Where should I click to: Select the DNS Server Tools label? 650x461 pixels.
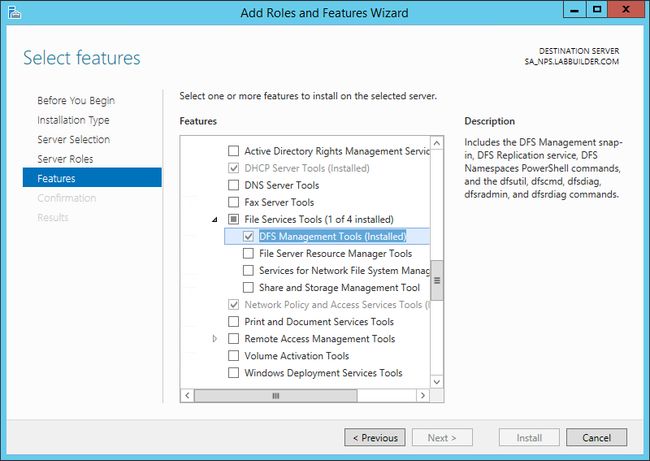pyautogui.click(x=282, y=185)
